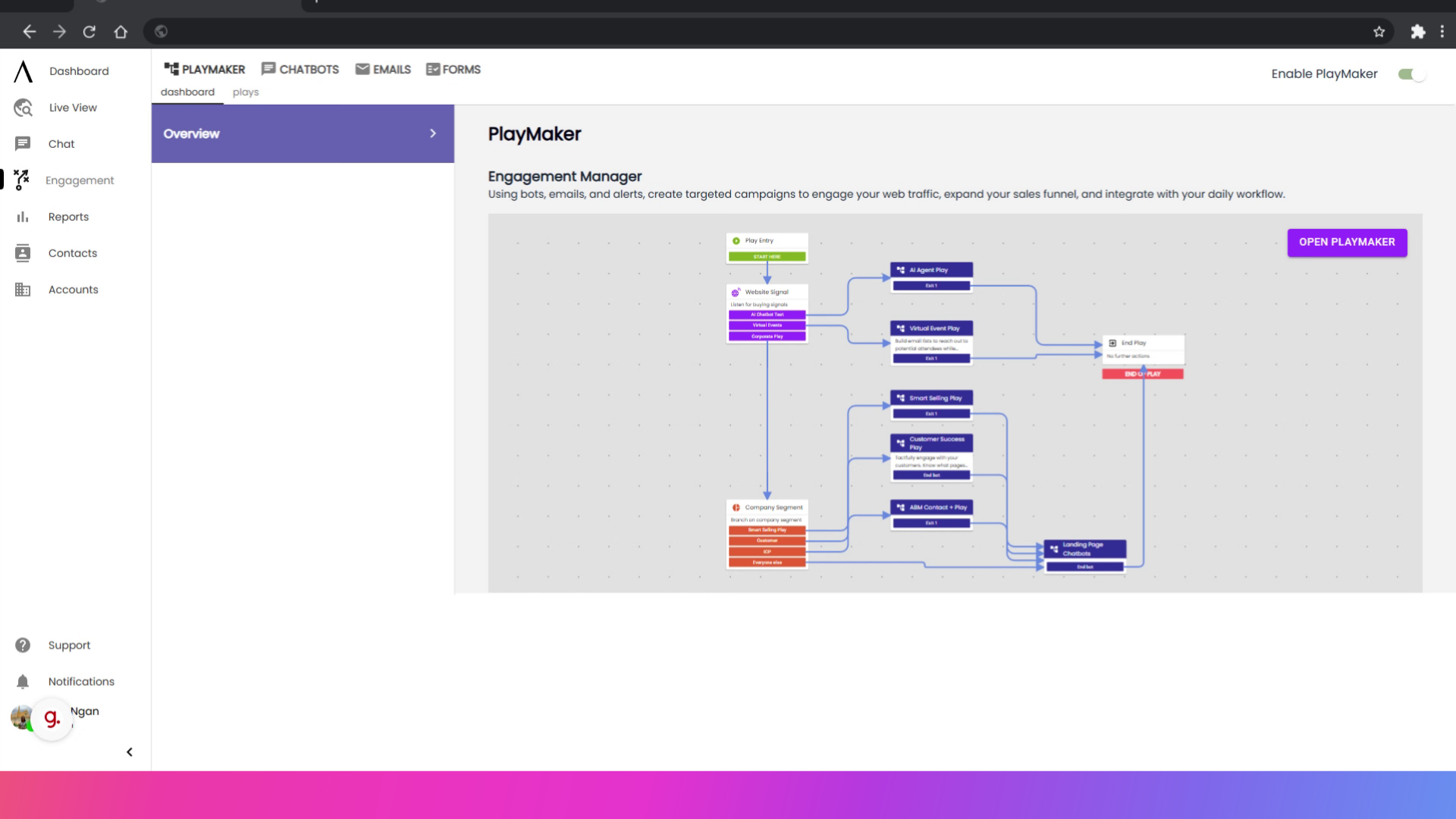The image size is (1456, 819).
Task: Click the Engagement Manager heading
Action: [x=565, y=177]
